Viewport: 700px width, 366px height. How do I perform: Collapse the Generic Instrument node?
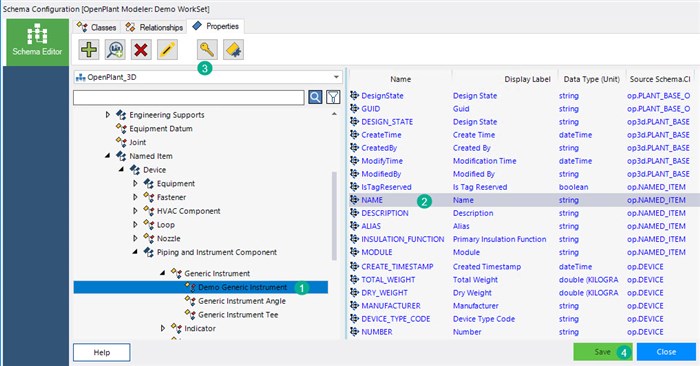coord(162,273)
